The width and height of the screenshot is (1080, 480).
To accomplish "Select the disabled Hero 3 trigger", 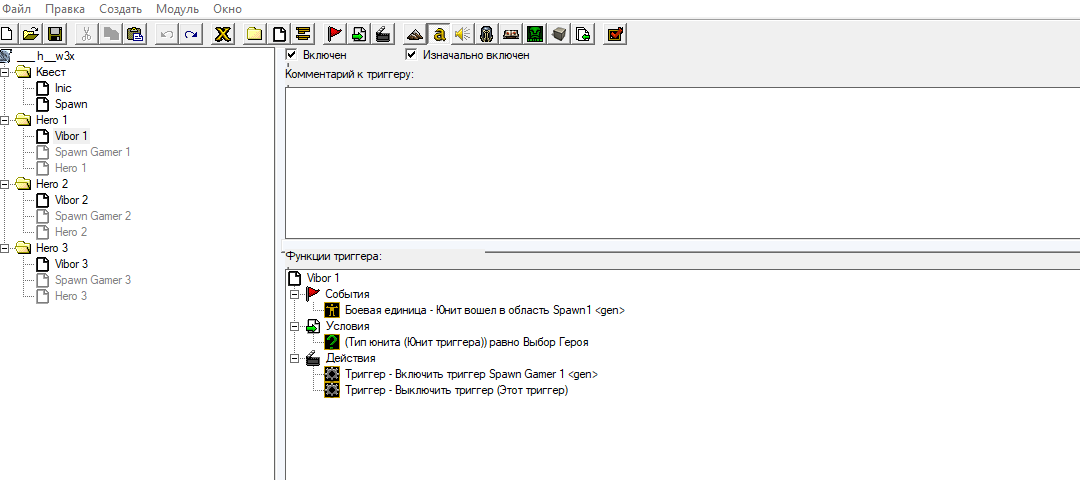I will [70, 296].
